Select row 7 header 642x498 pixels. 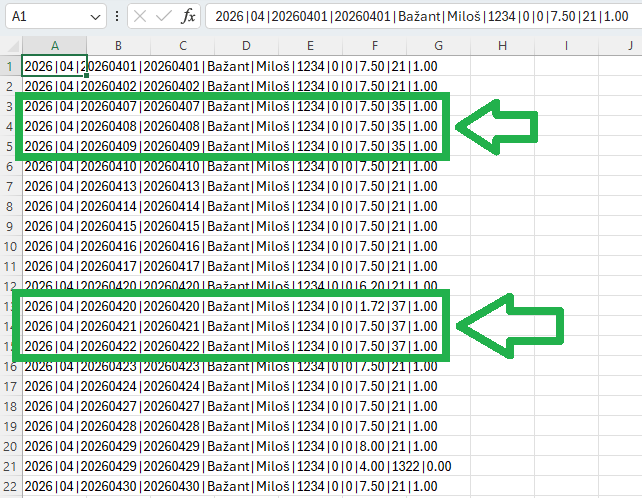pyautogui.click(x=11, y=187)
